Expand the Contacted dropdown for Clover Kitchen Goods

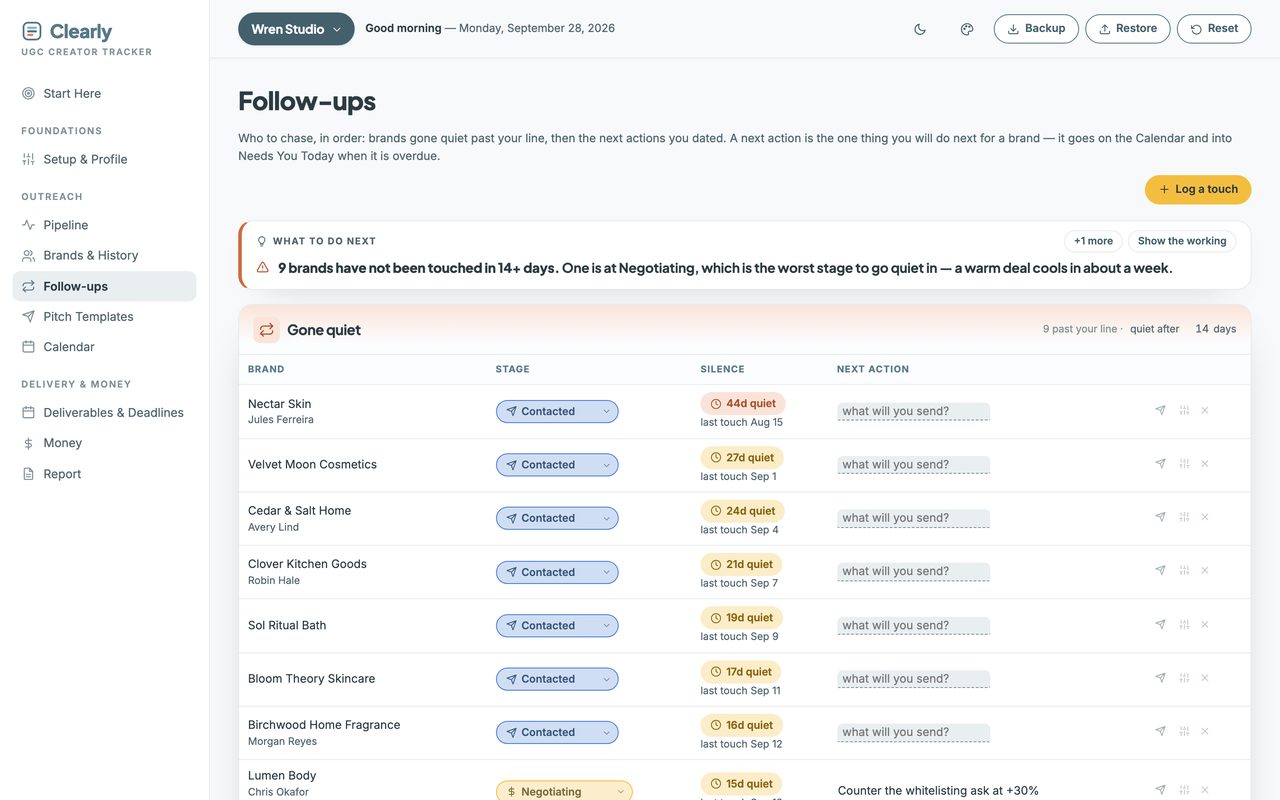coord(557,572)
